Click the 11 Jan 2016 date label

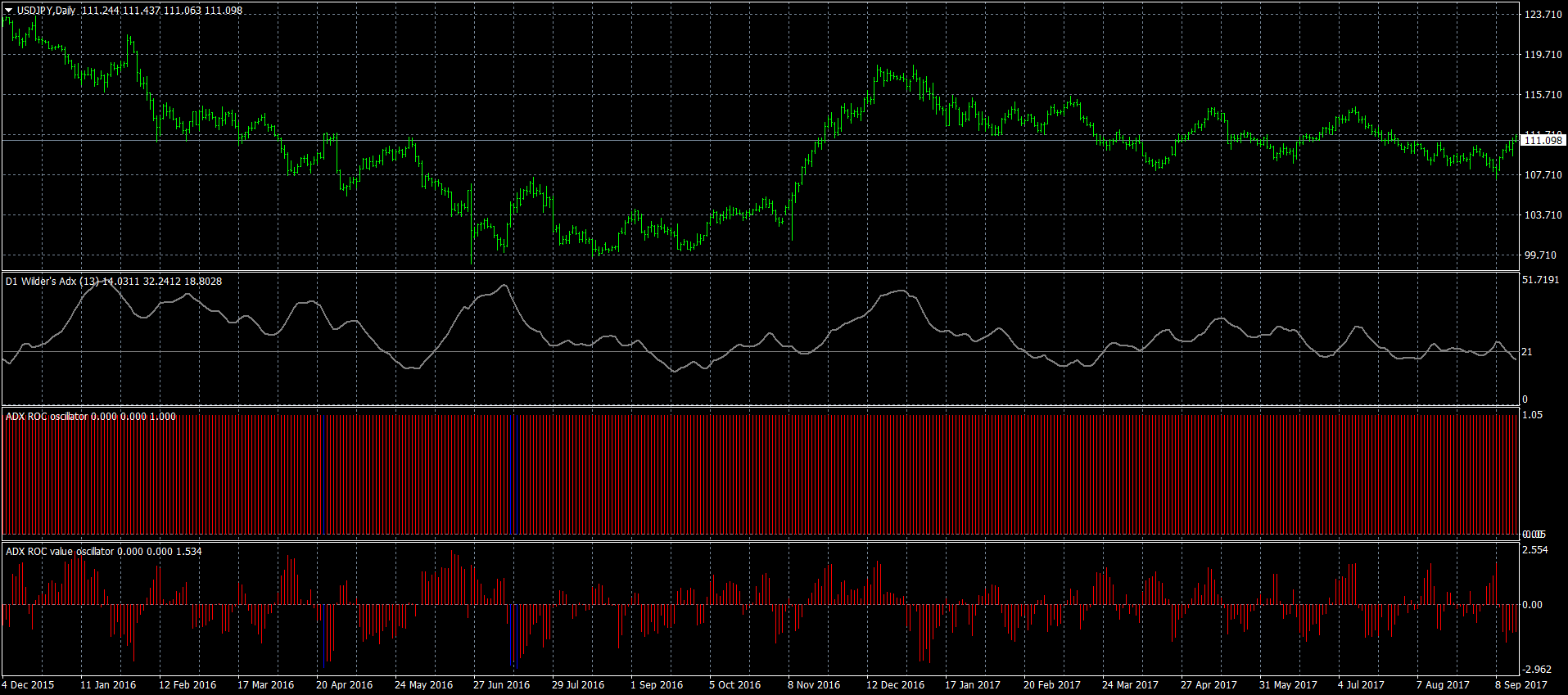pyautogui.click(x=108, y=685)
